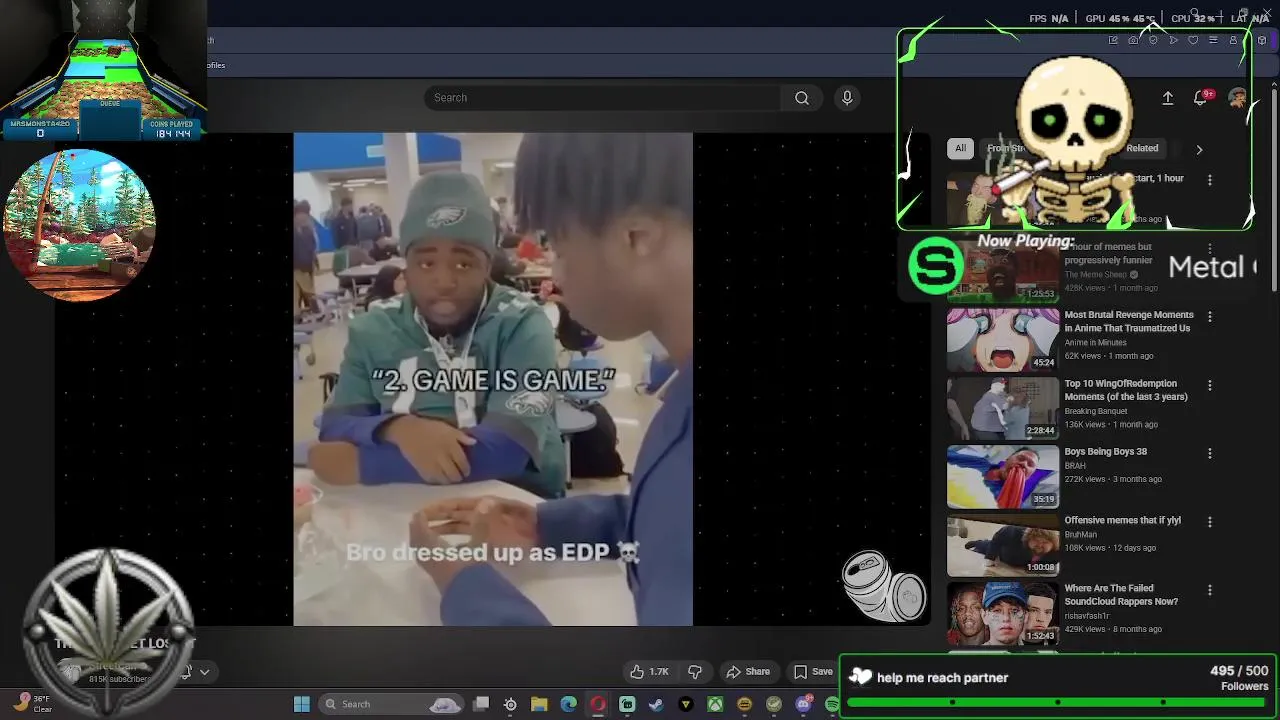
Task: Select the Related filter chip
Action: [1142, 148]
